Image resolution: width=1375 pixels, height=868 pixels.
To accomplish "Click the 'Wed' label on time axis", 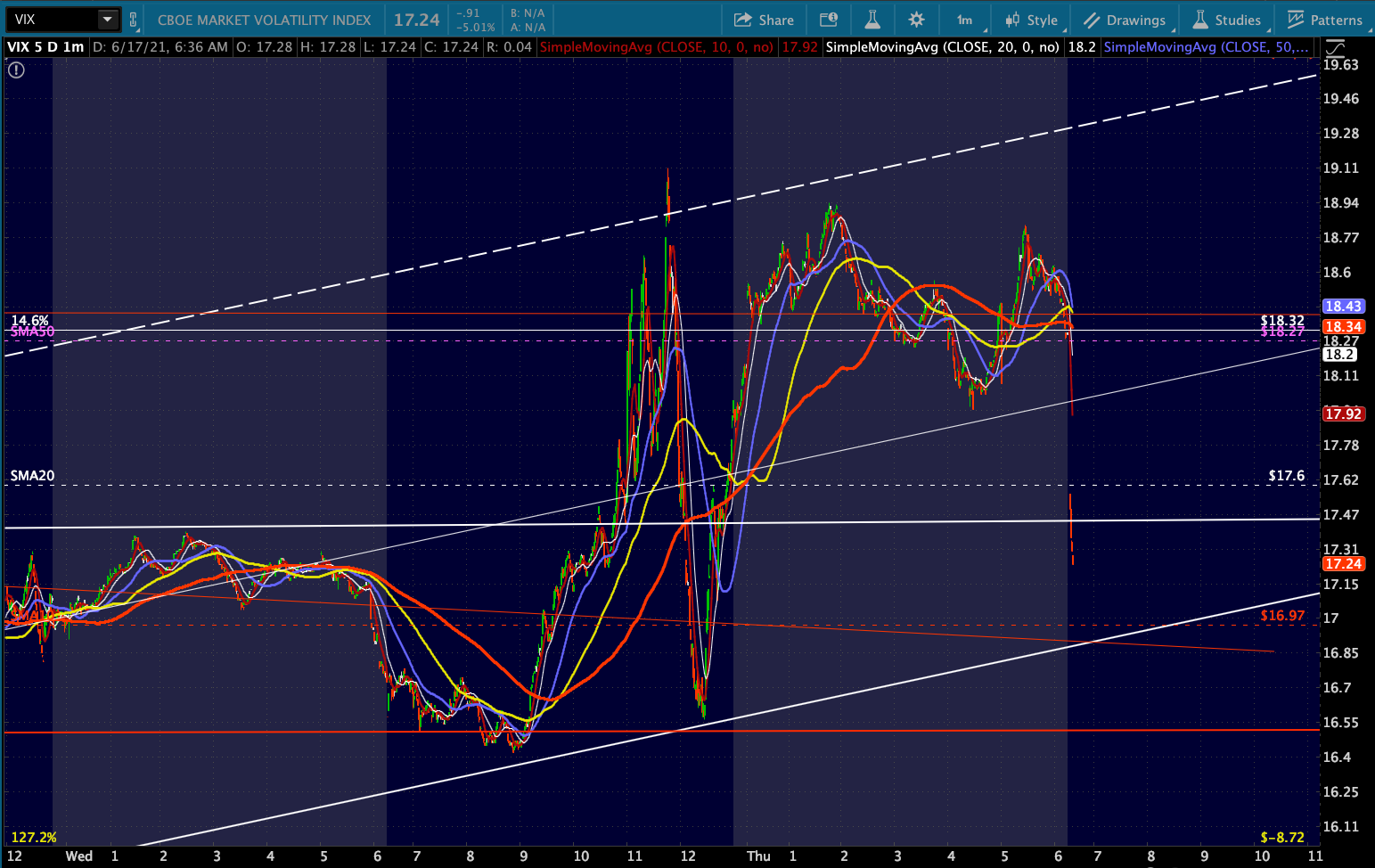I will click(78, 856).
